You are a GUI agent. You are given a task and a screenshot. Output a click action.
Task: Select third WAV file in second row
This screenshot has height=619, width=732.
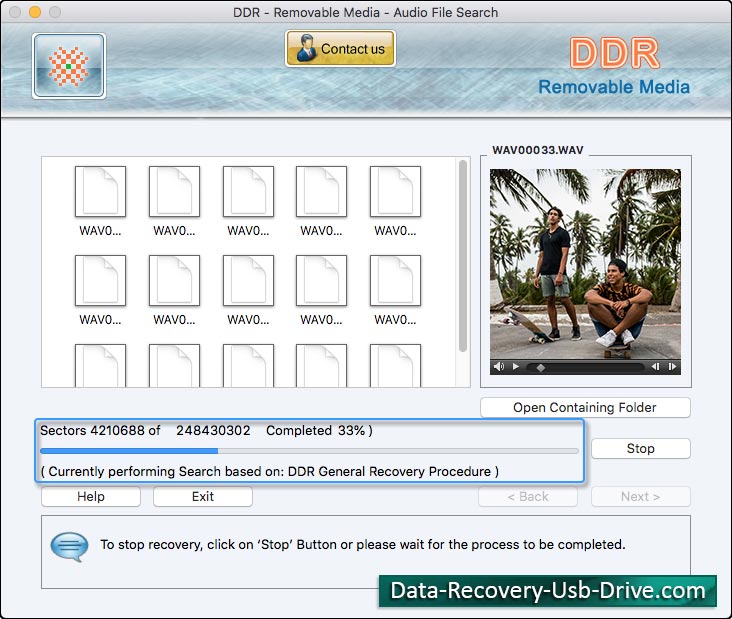248,291
